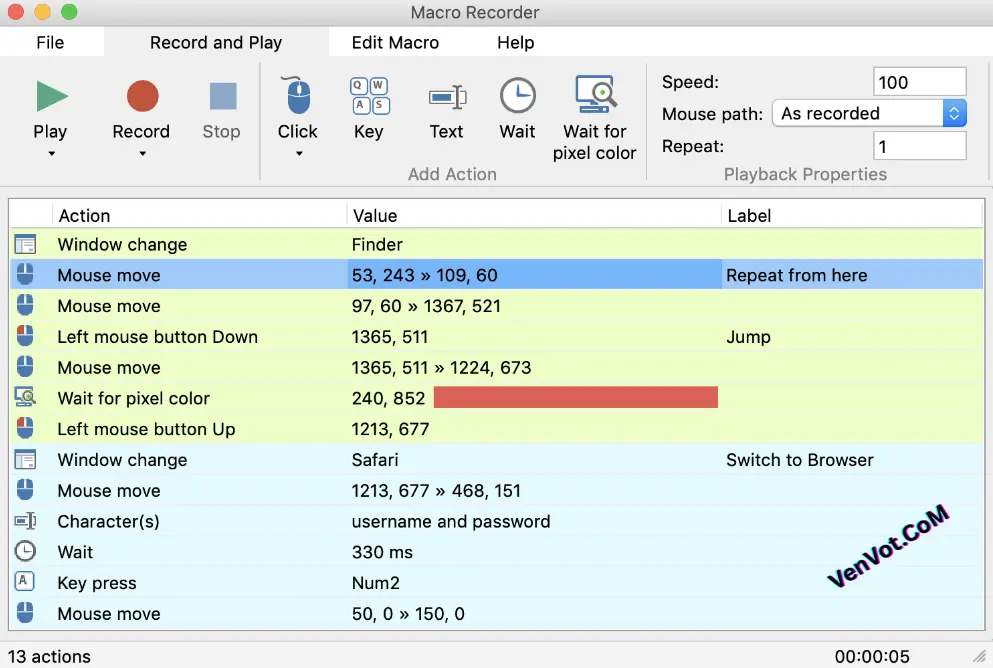Viewport: 993px width, 668px height.
Task: Click the mouse icon beside 50, 0 » 150, 0
Action: [25, 613]
